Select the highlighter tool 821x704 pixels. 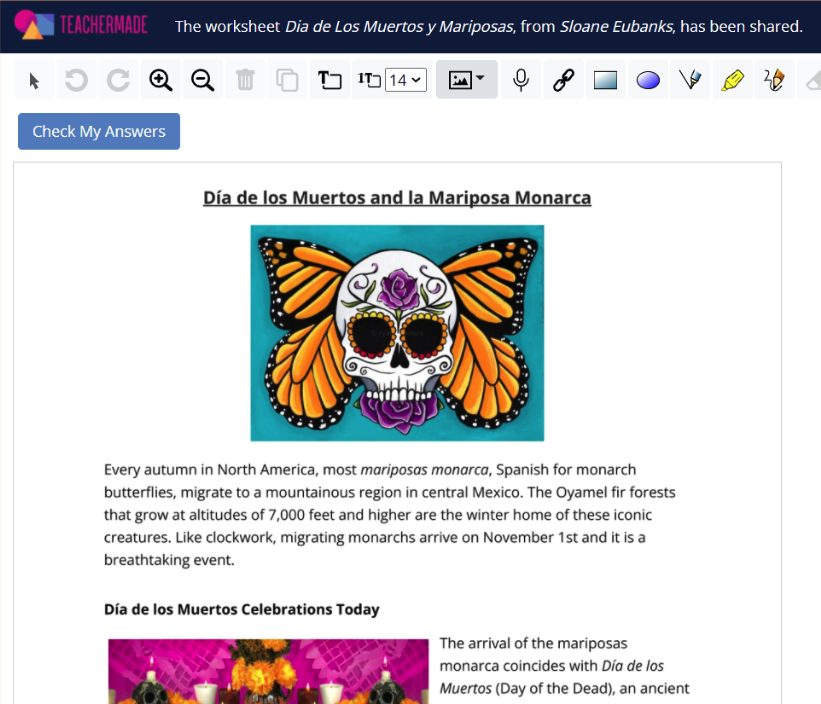pos(733,79)
